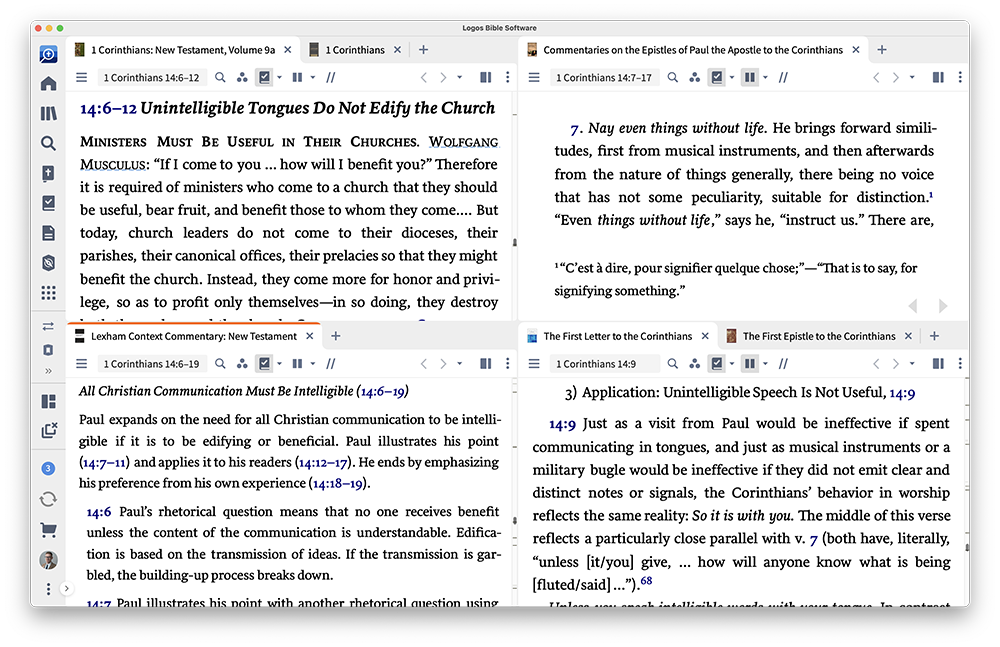The image size is (1000, 647).
Task: Open the Layouts icon in the sidebar
Action: click(x=48, y=401)
